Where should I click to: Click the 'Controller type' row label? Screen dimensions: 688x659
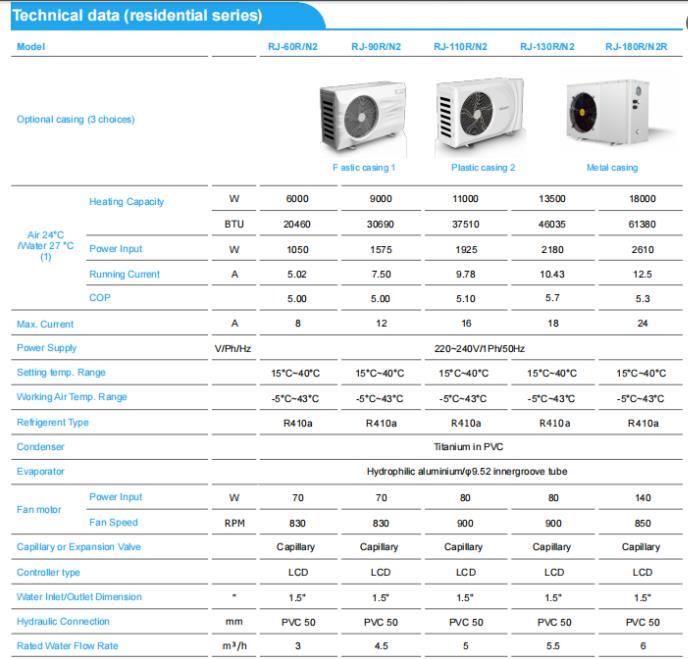[48, 573]
